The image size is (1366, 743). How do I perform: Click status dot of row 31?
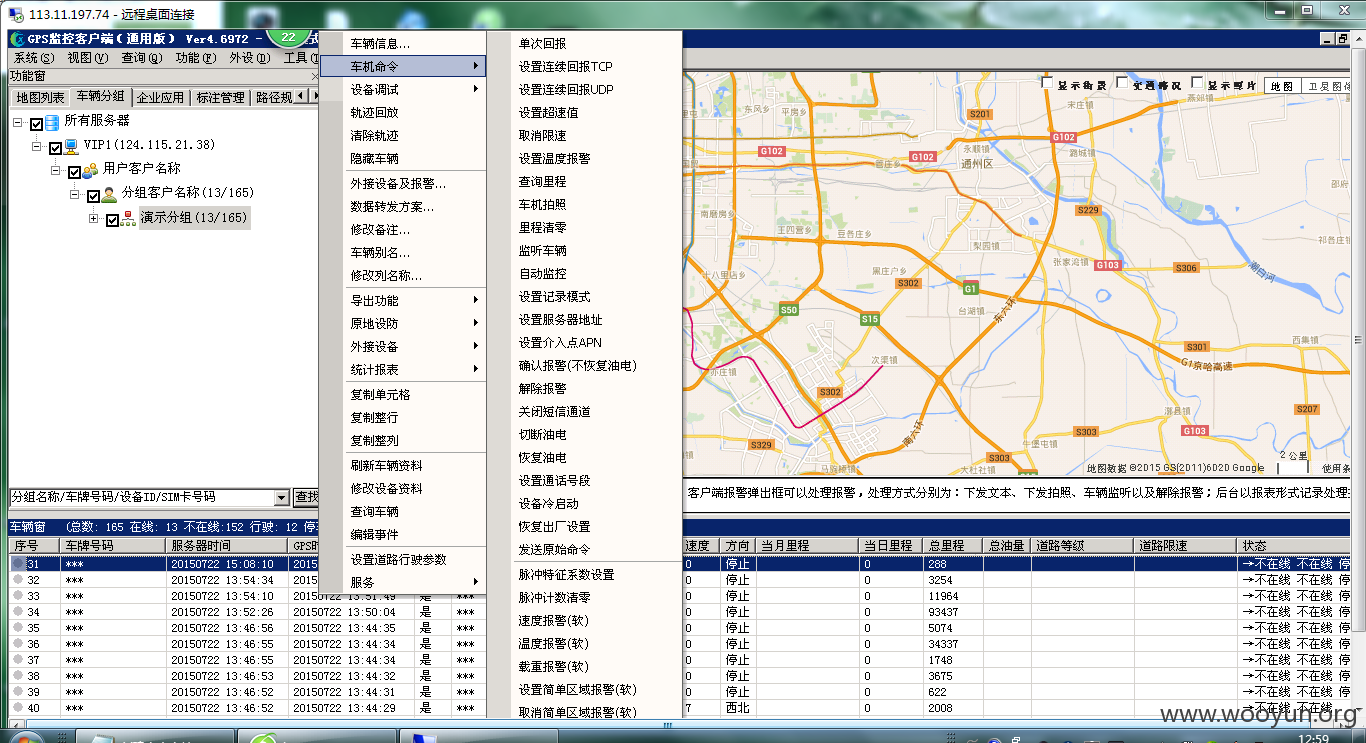(x=17, y=564)
